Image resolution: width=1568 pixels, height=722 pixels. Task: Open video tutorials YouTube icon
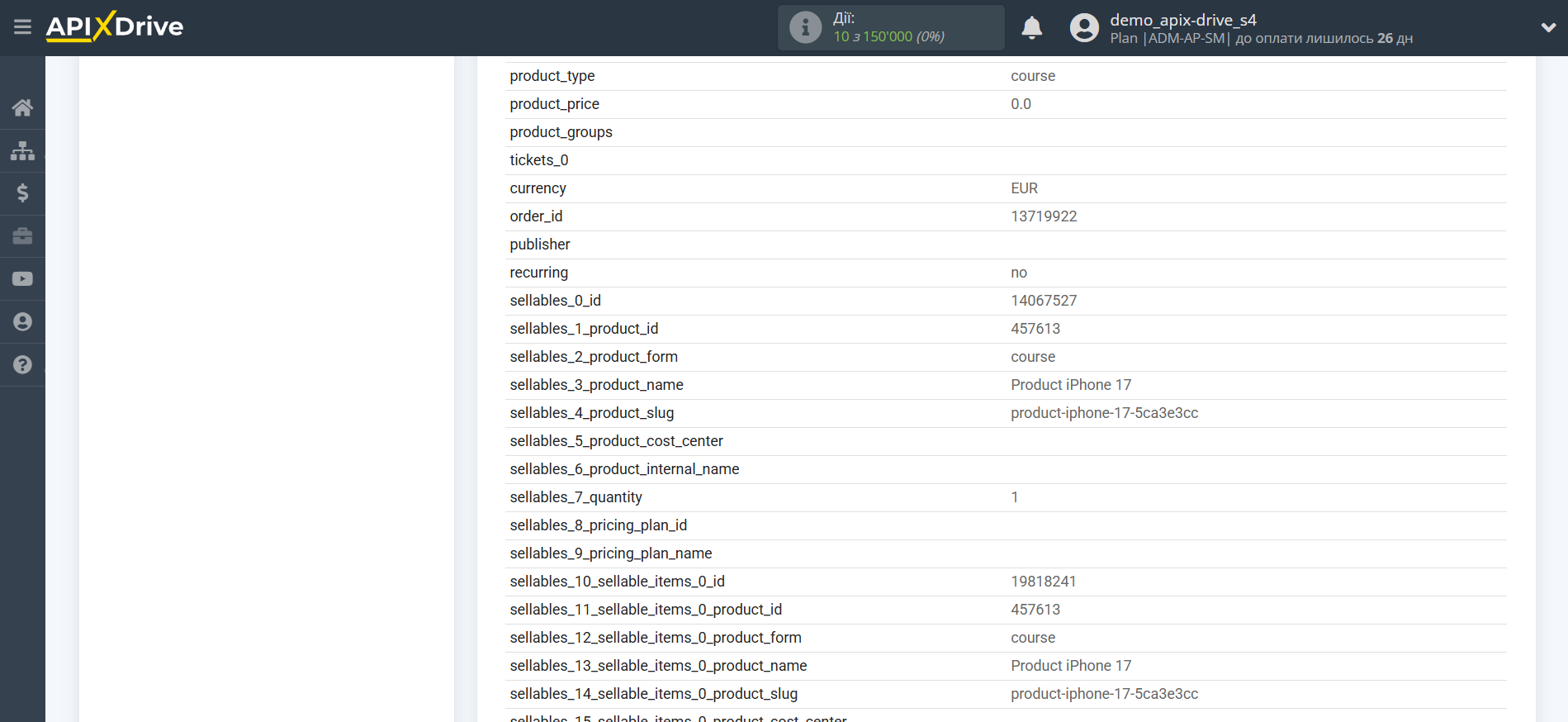click(22, 279)
